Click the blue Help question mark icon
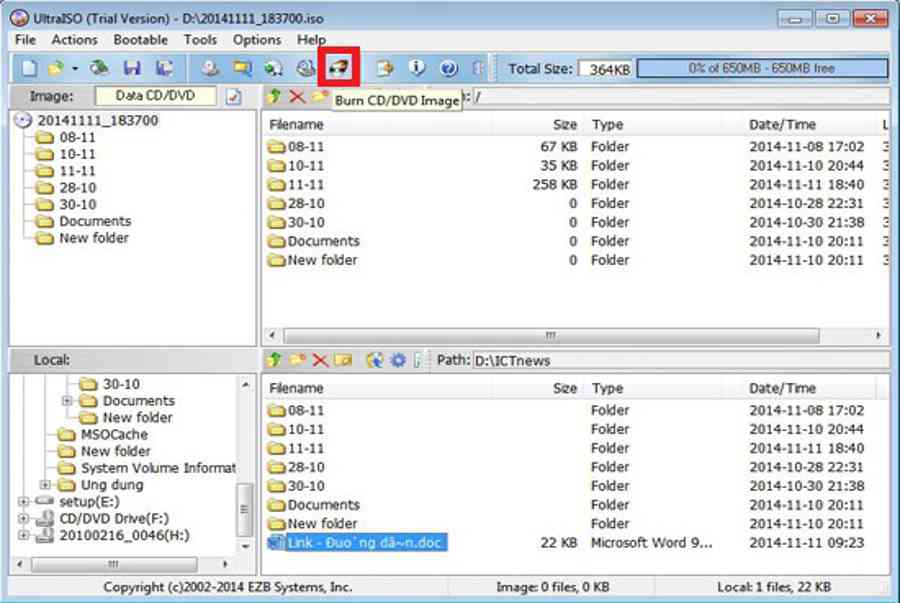900x603 pixels. pos(449,68)
